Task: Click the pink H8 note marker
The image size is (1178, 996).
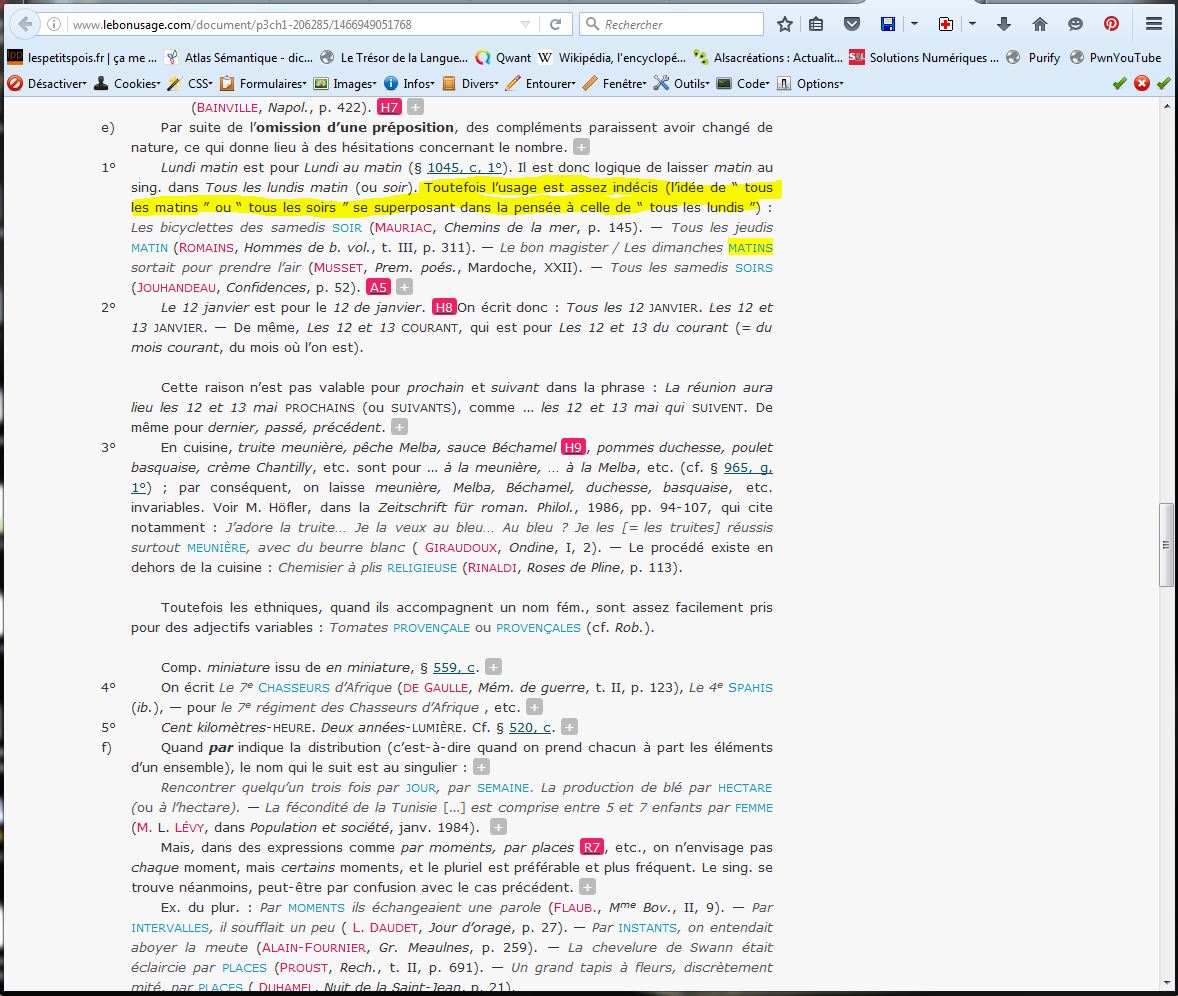Action: click(x=444, y=307)
